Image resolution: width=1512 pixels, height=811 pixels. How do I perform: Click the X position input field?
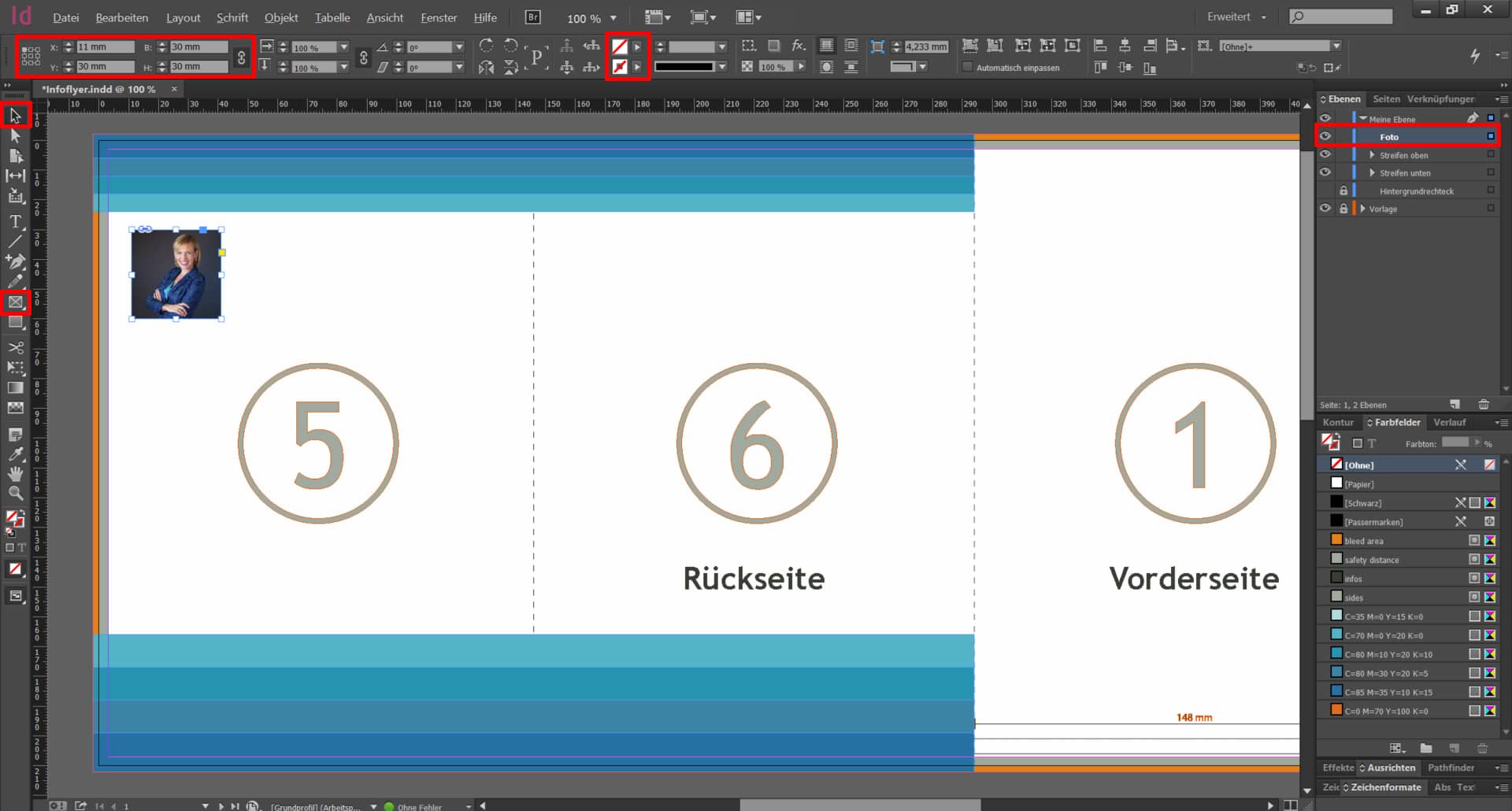click(x=105, y=47)
